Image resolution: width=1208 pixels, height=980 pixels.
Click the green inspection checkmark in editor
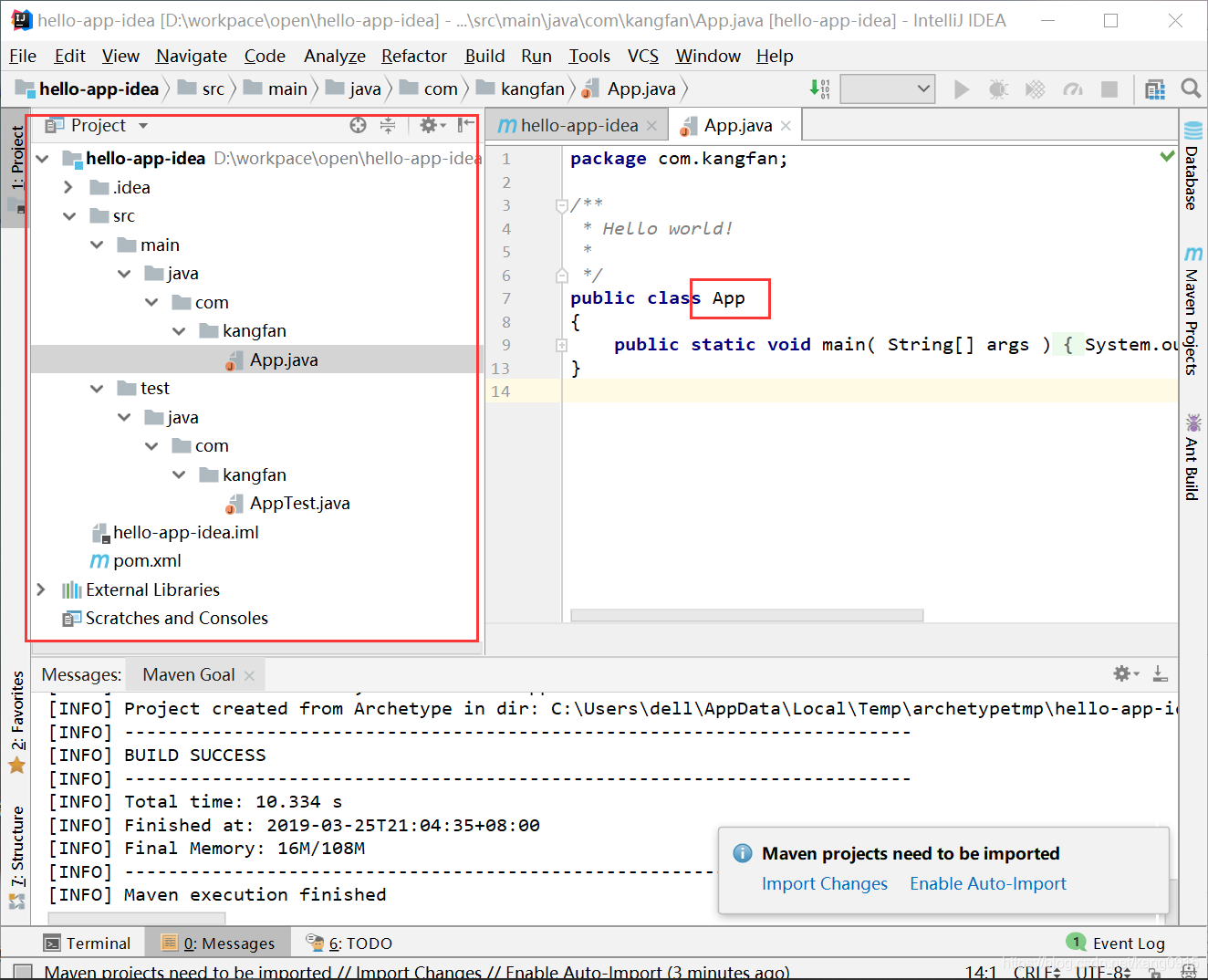[1167, 156]
